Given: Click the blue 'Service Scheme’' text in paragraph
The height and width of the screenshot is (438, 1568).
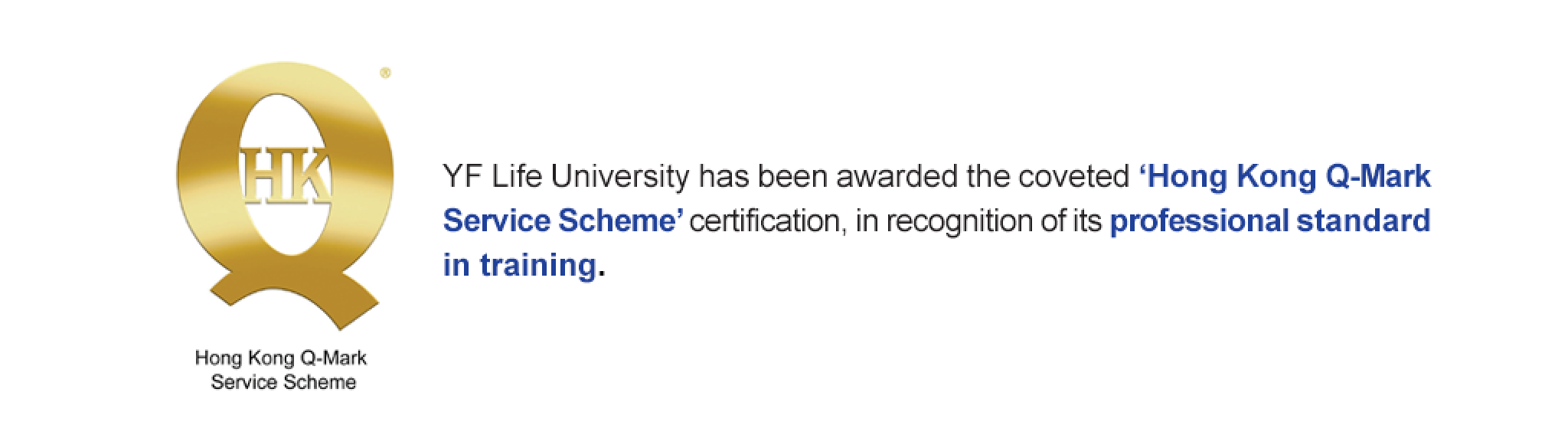Looking at the screenshot, I should [567, 221].
